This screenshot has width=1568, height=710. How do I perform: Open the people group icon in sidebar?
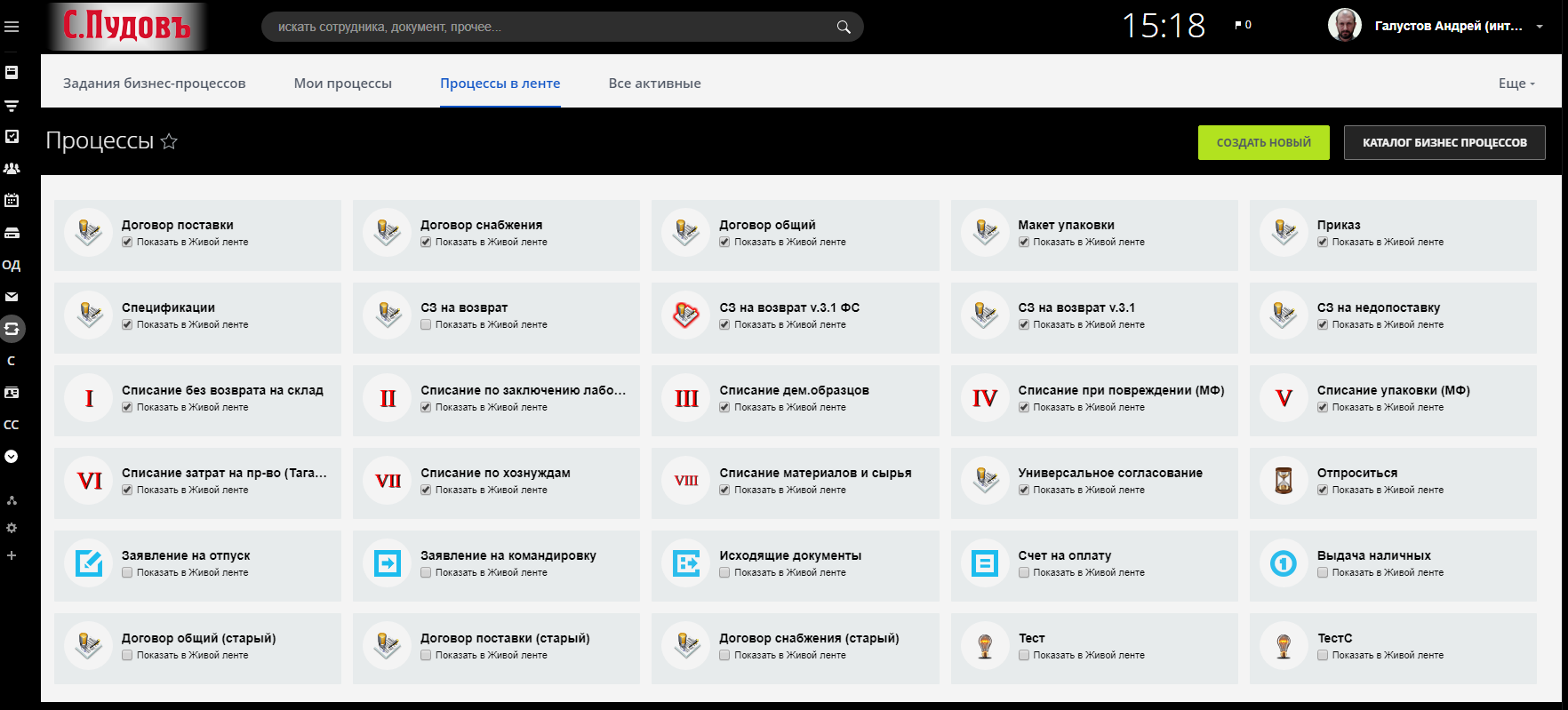tap(12, 169)
